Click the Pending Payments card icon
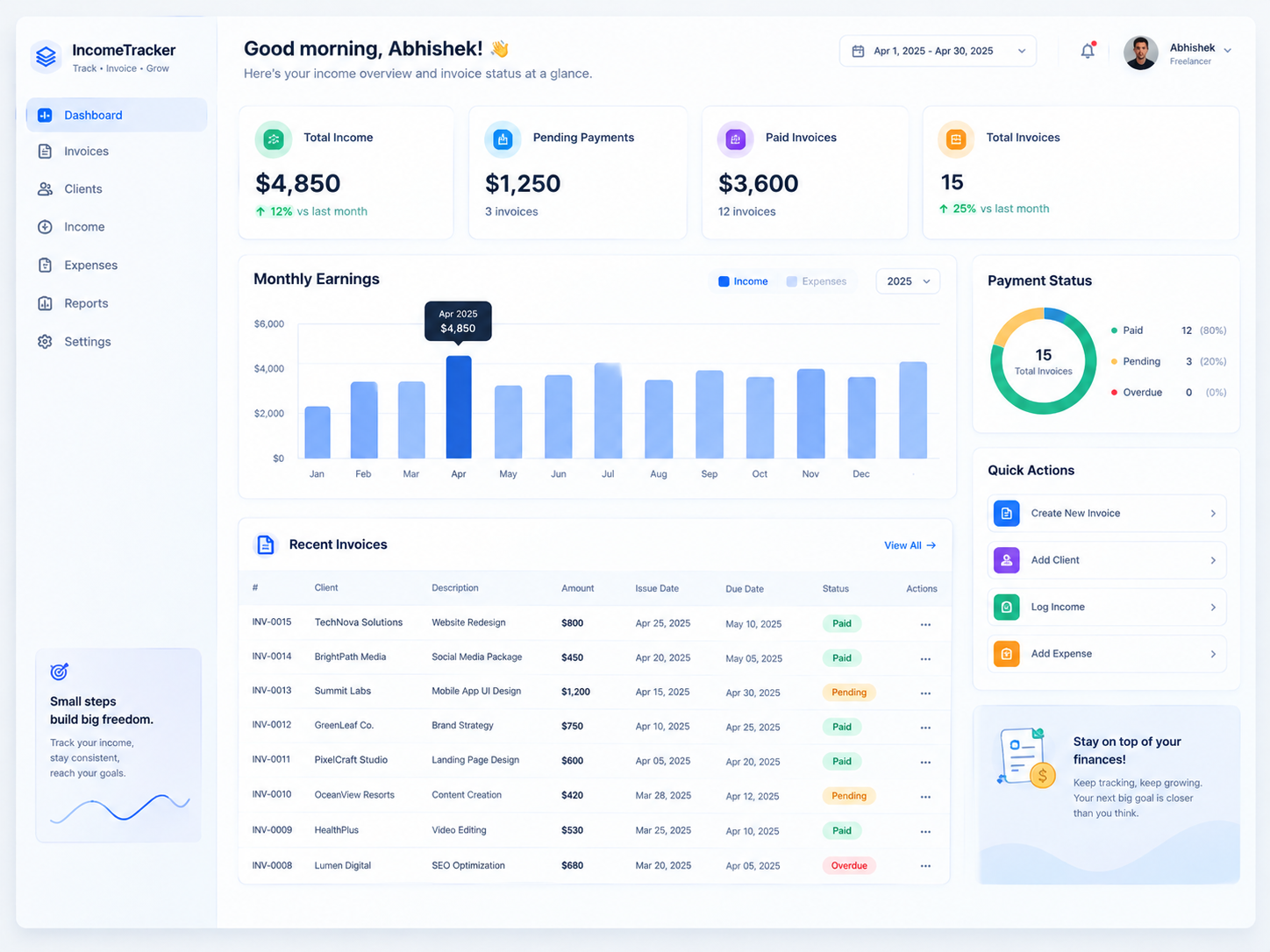The width and height of the screenshot is (1270, 952). [503, 139]
